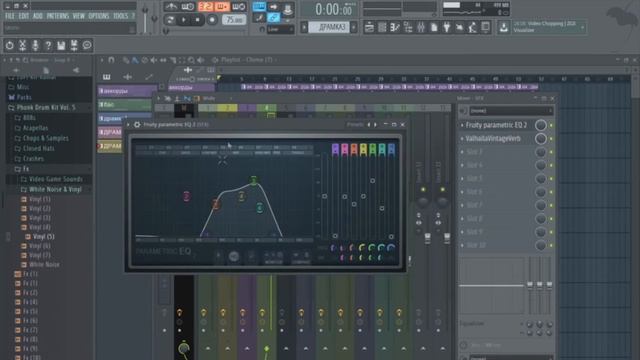
Task: Expand the Video Game Sounds folder
Action: (x=56, y=179)
